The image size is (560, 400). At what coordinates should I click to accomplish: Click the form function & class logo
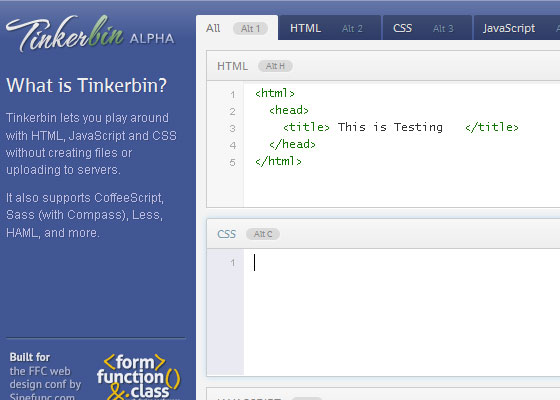[139, 376]
